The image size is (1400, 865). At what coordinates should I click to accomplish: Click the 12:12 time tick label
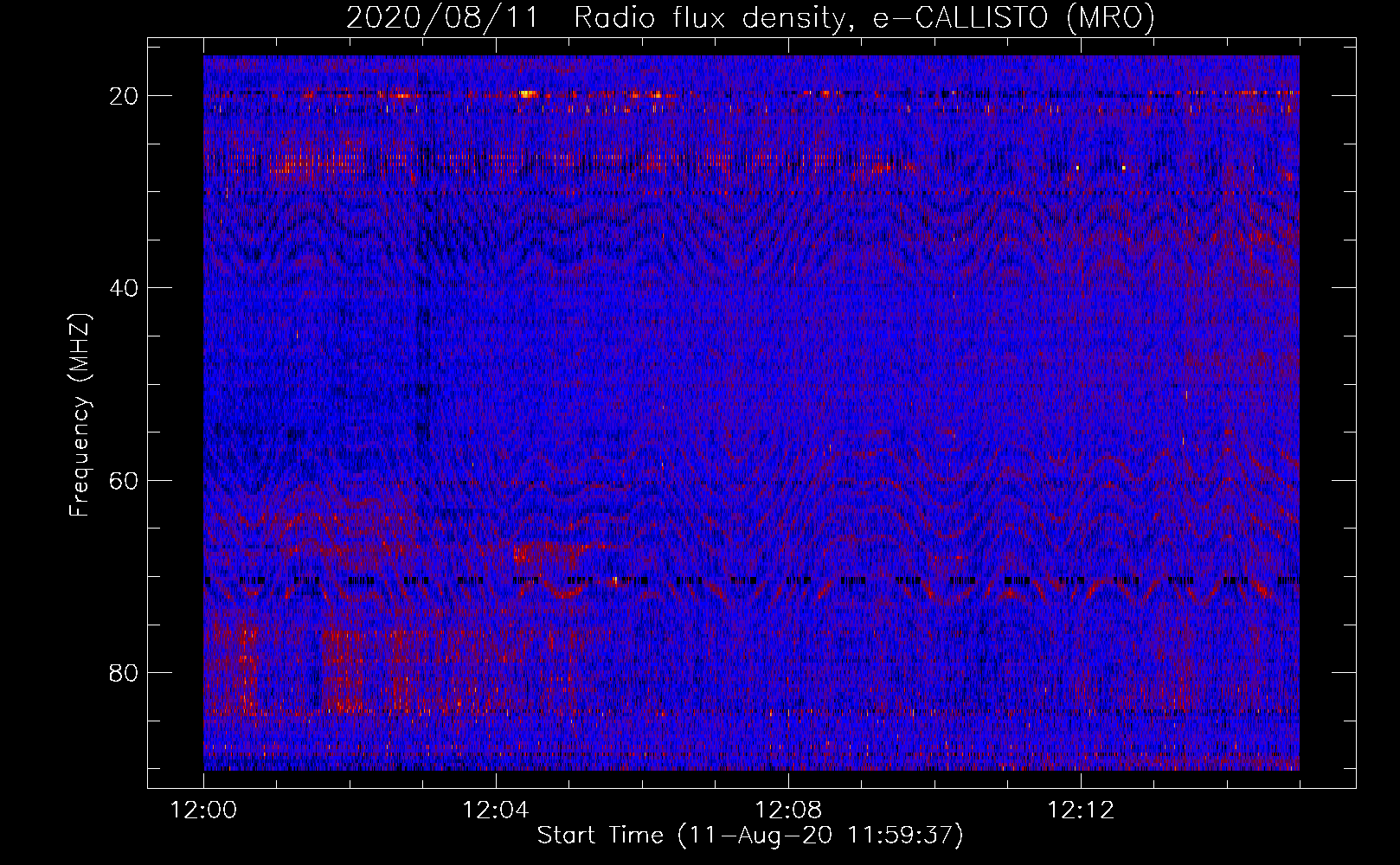[x=1081, y=811]
